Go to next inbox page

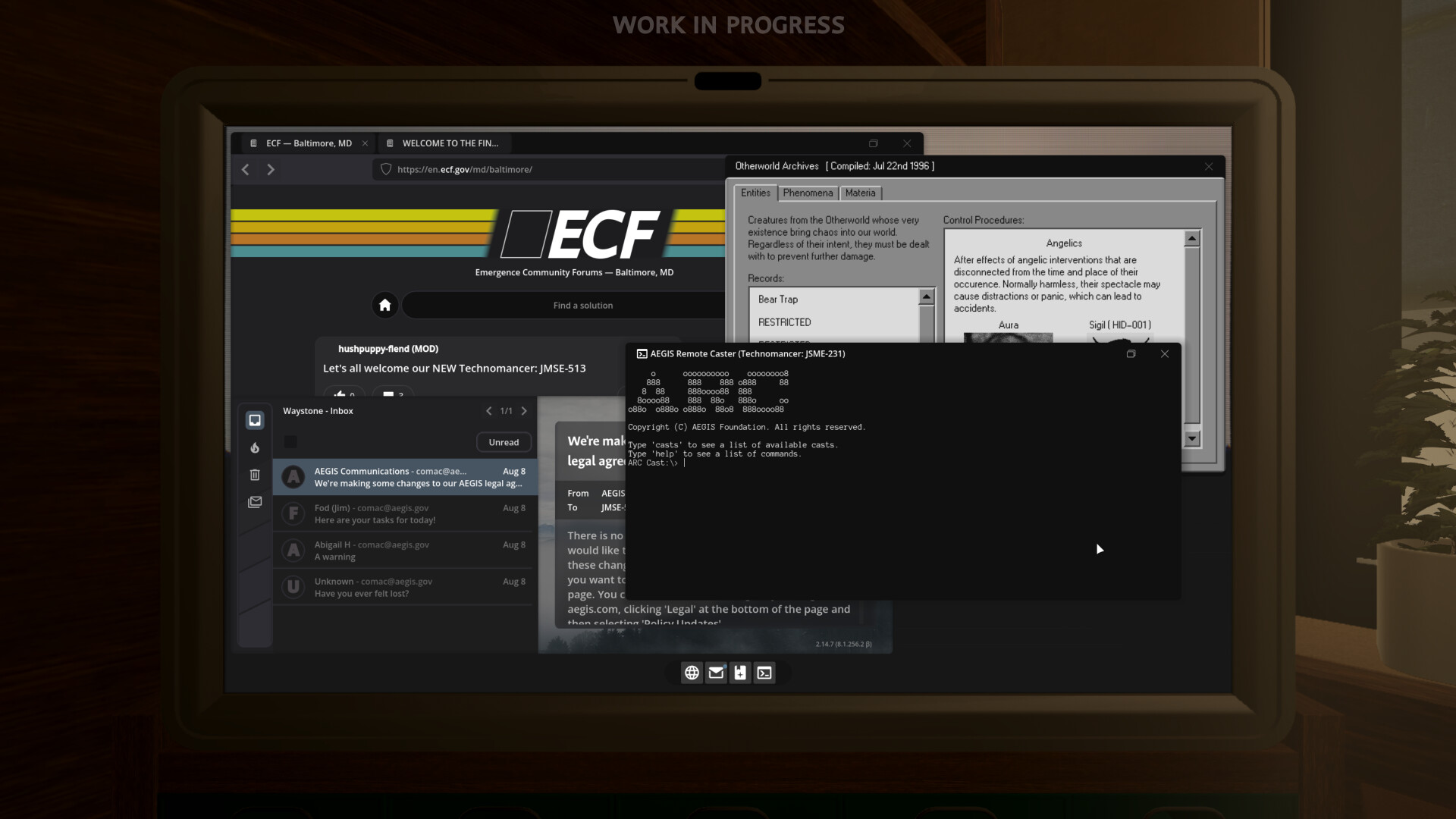tap(524, 411)
